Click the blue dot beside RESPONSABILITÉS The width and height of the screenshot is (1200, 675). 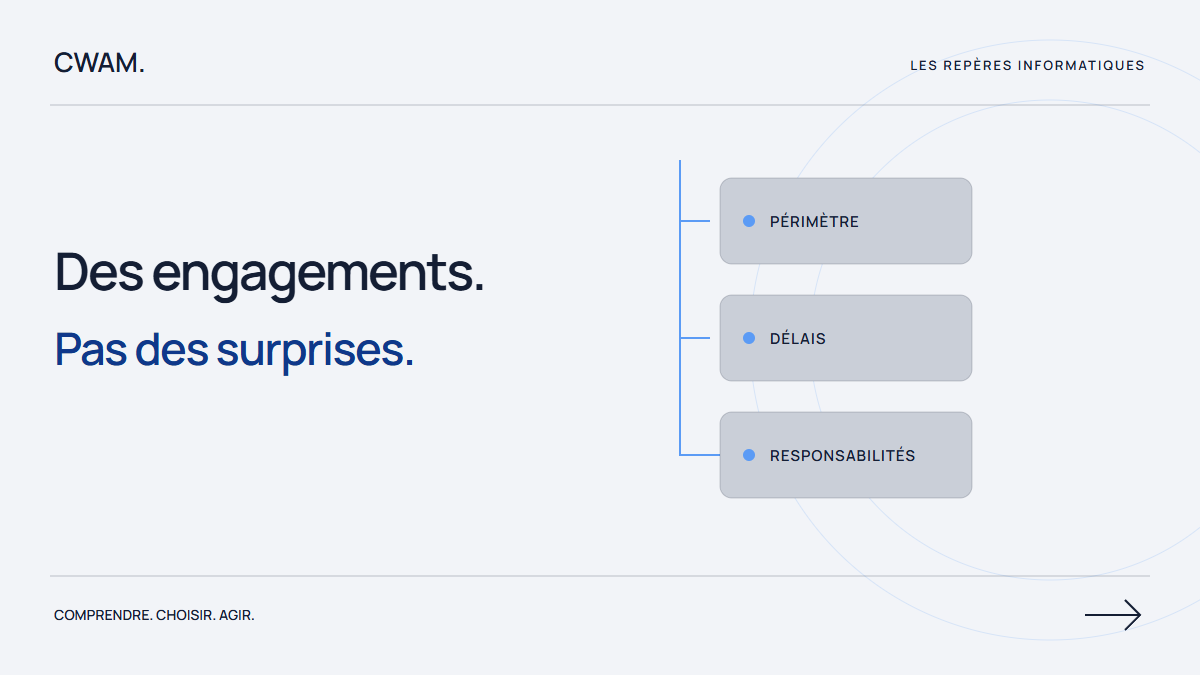tap(749, 455)
